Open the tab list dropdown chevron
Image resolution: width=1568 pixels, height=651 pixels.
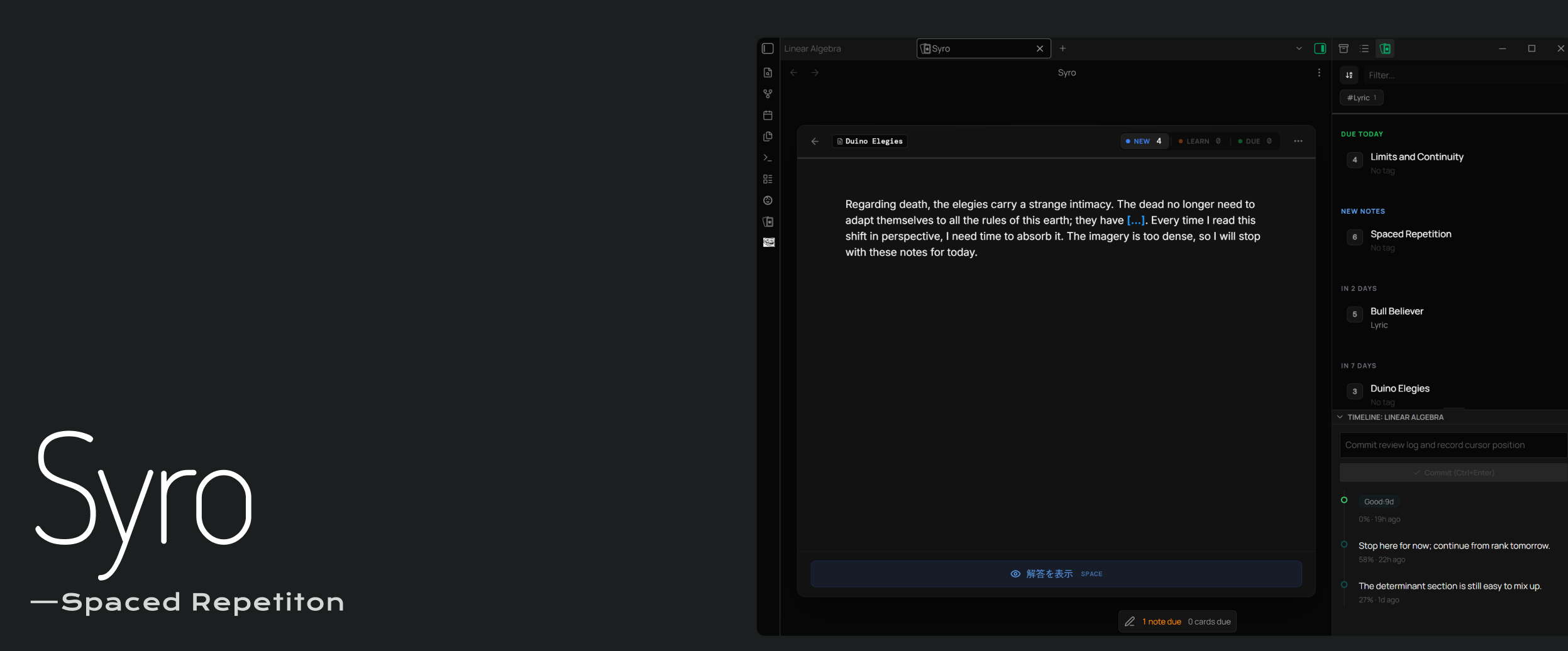(x=1299, y=49)
